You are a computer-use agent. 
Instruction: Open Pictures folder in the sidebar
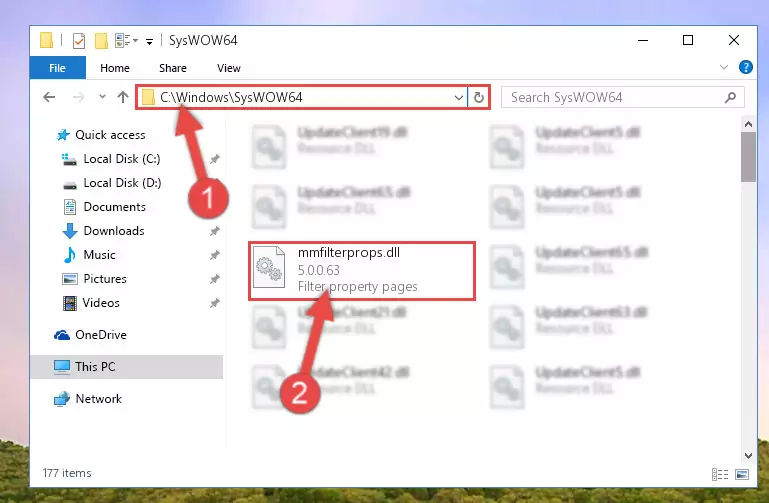tap(105, 279)
